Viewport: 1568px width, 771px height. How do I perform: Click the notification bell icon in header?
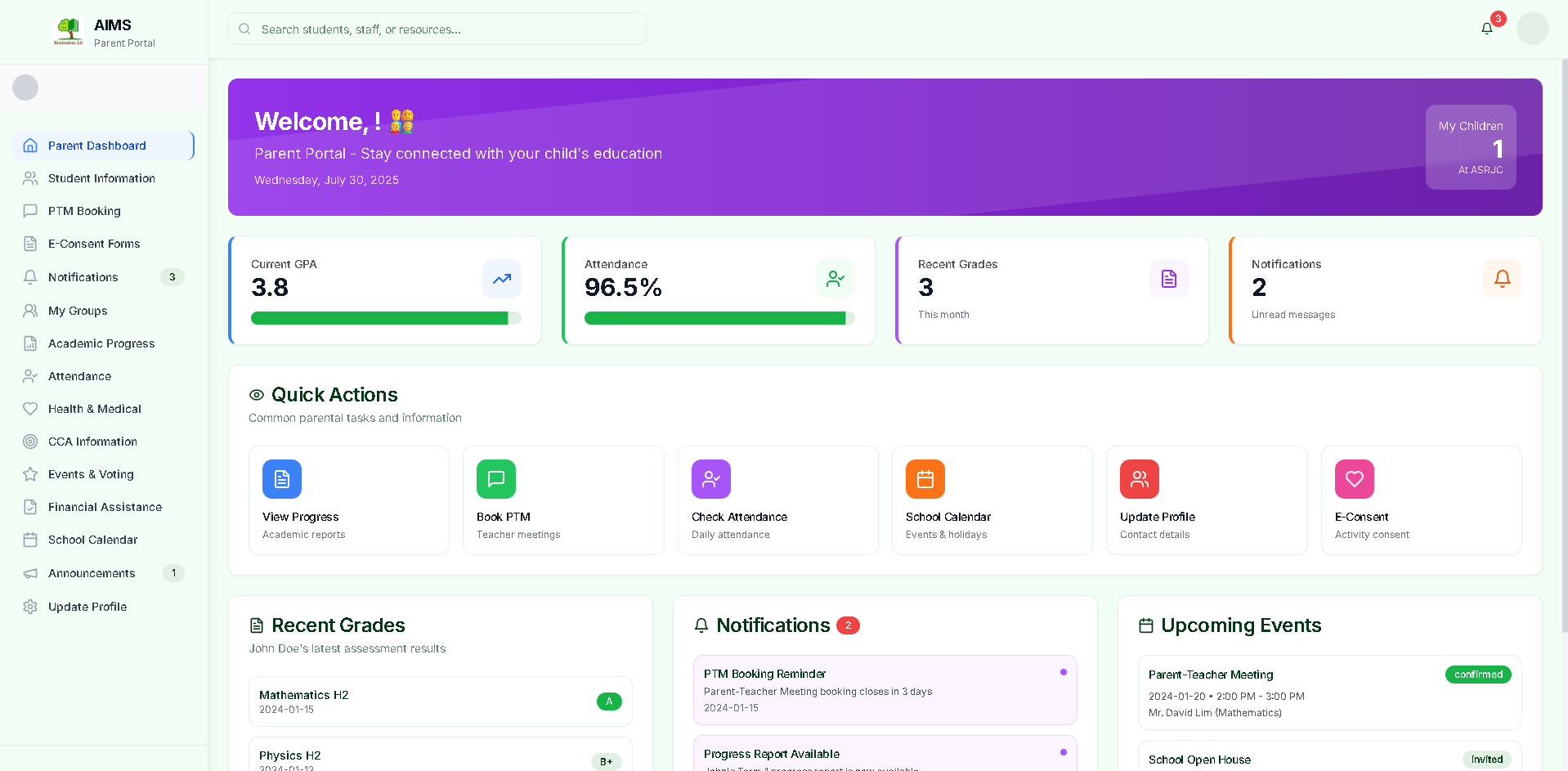click(x=1487, y=29)
